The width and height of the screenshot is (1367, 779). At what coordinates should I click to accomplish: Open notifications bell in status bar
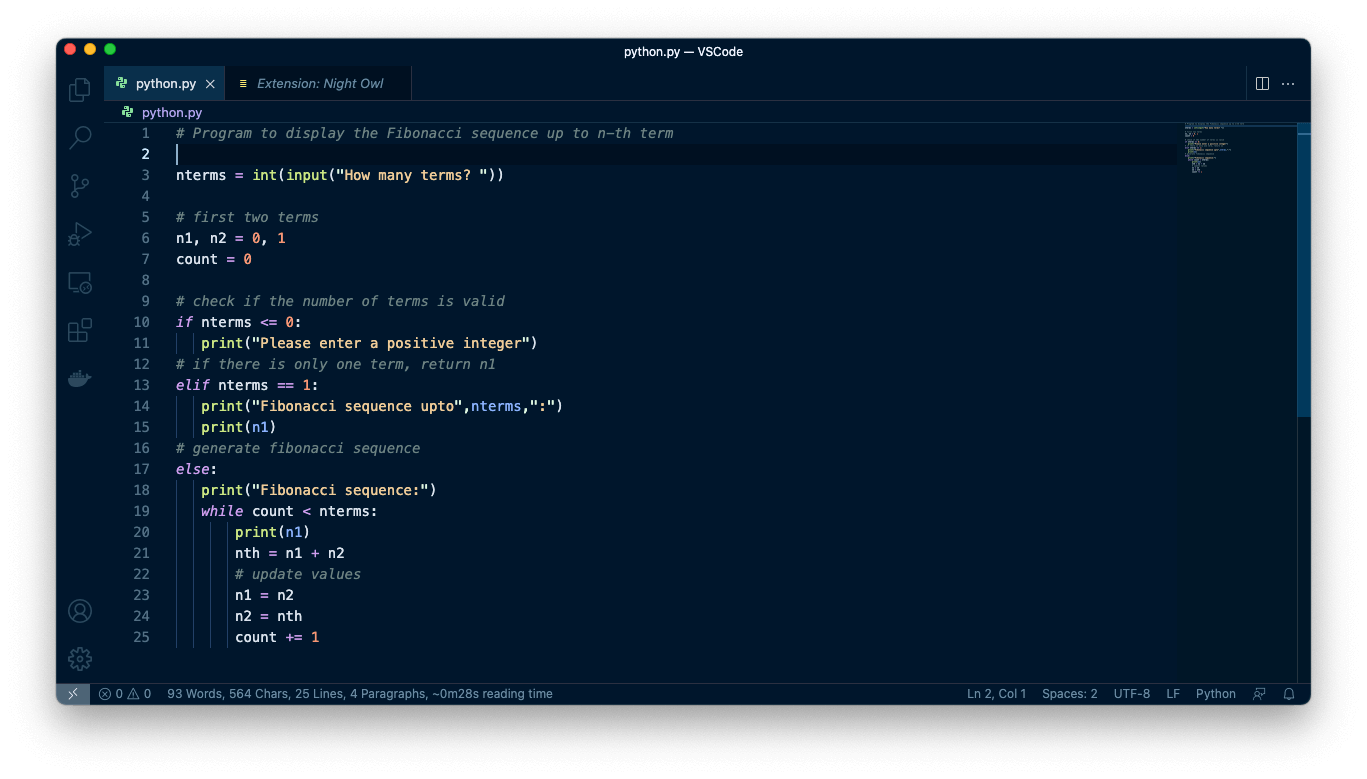click(x=1289, y=694)
